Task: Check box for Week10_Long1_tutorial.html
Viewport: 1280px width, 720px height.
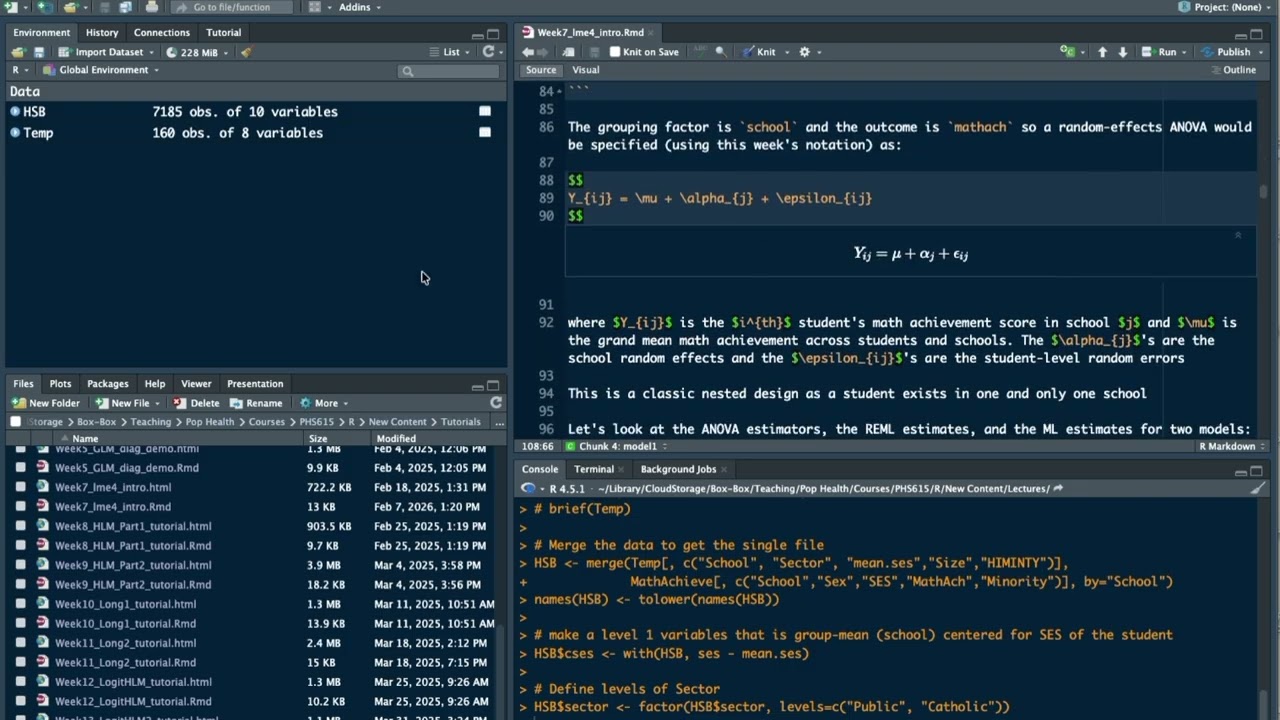Action: click(20, 604)
